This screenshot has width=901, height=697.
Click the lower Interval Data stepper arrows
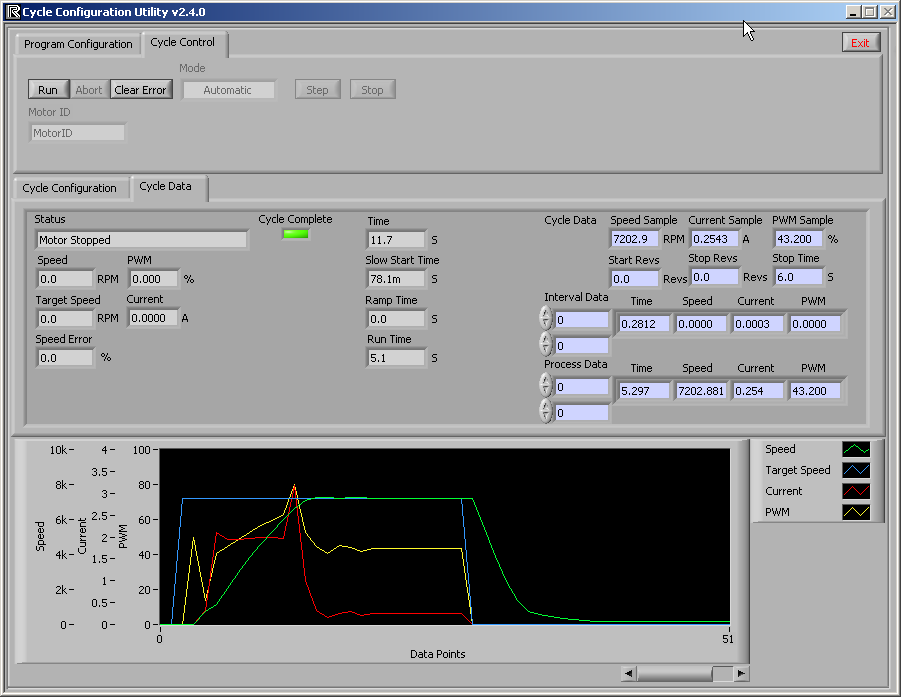point(545,345)
